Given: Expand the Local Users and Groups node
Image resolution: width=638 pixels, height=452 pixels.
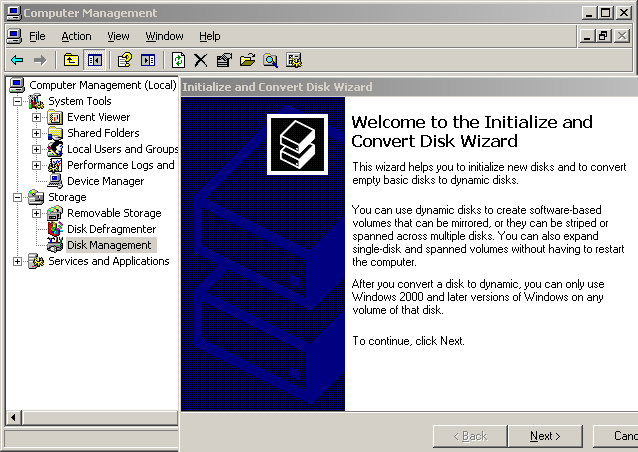Looking at the screenshot, I should [x=37, y=149].
